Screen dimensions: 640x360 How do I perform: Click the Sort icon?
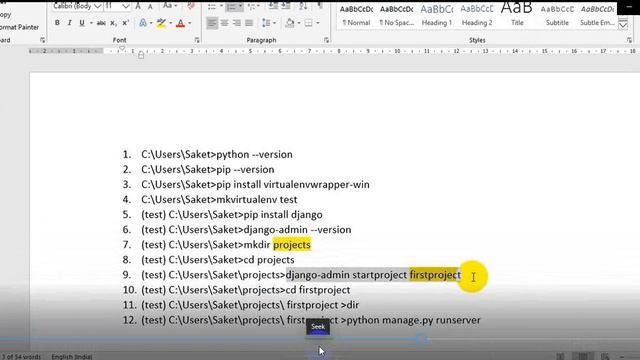[x=303, y=6]
